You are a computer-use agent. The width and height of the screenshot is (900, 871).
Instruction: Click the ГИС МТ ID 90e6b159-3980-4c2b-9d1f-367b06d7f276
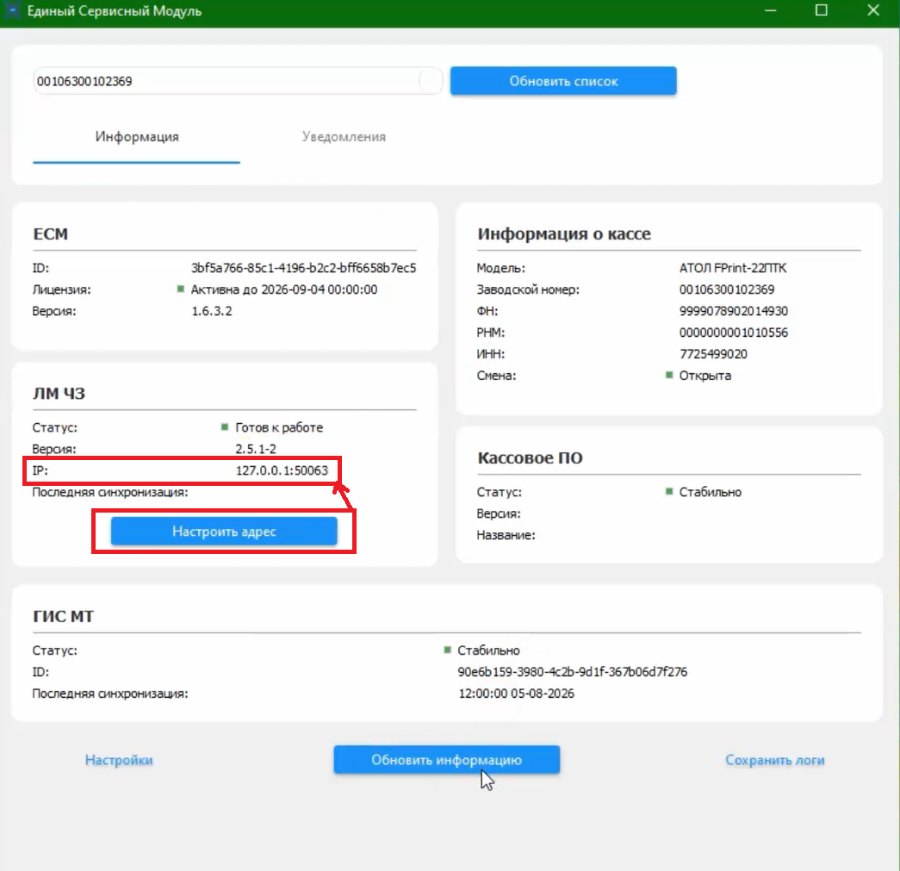click(572, 672)
